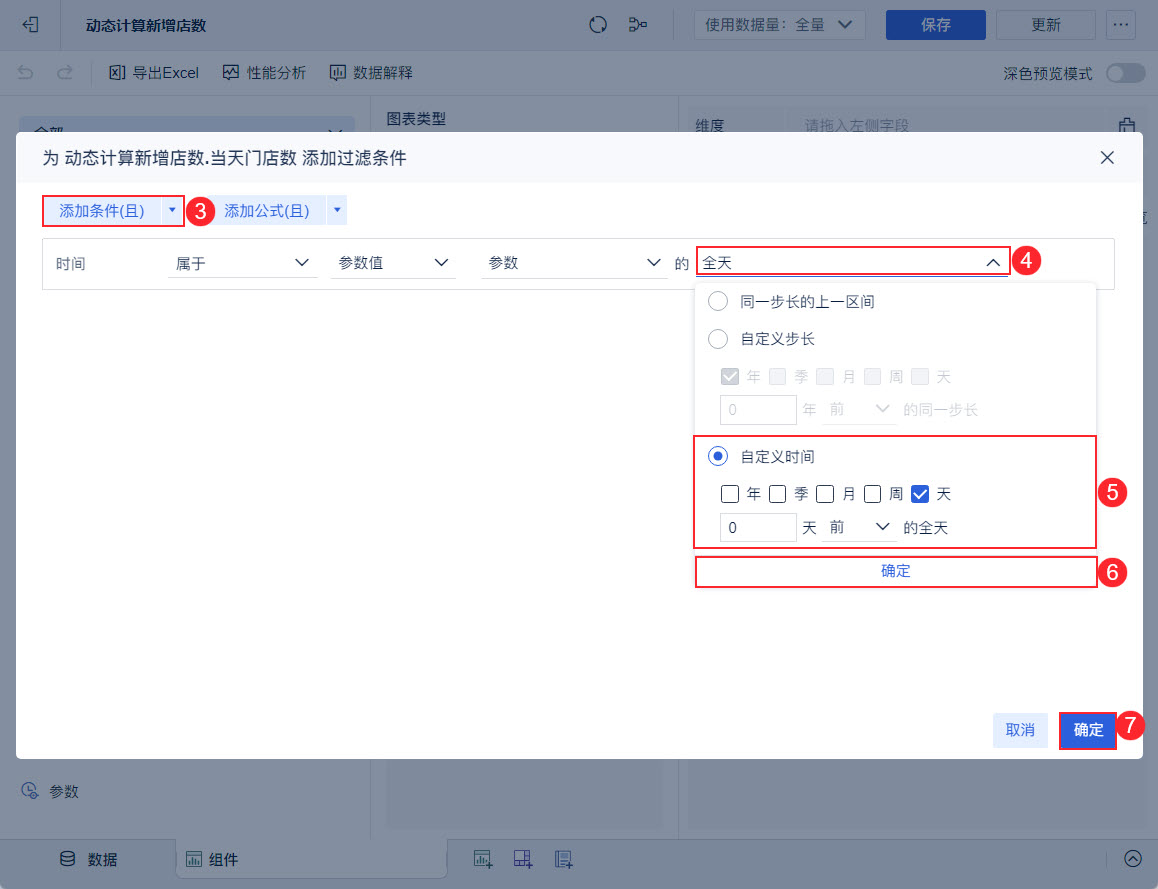Close the filter condition dialog
Screen dimensions: 1158x889
pyautogui.click(x=1106, y=157)
